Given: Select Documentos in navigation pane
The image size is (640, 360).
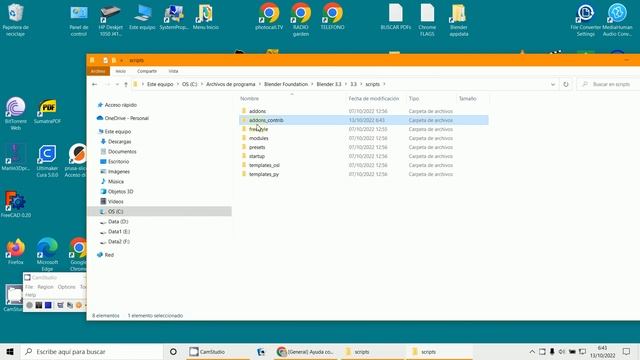Looking at the screenshot, I should coord(122,151).
